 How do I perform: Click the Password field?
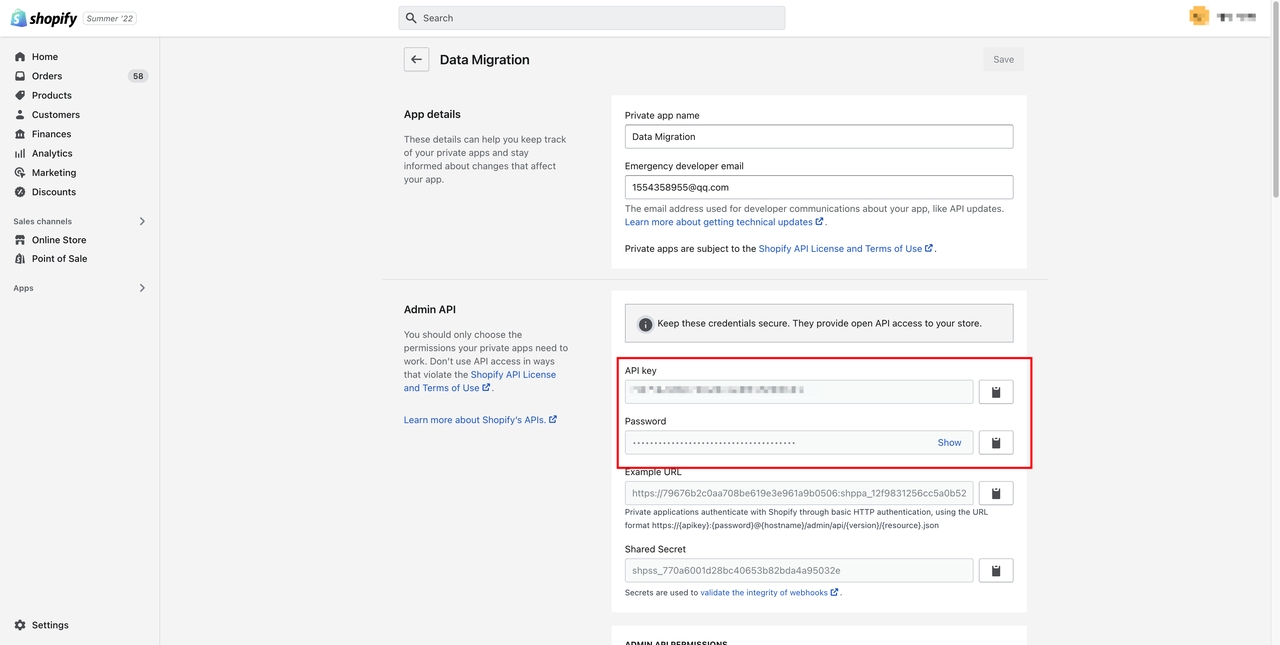coord(799,442)
